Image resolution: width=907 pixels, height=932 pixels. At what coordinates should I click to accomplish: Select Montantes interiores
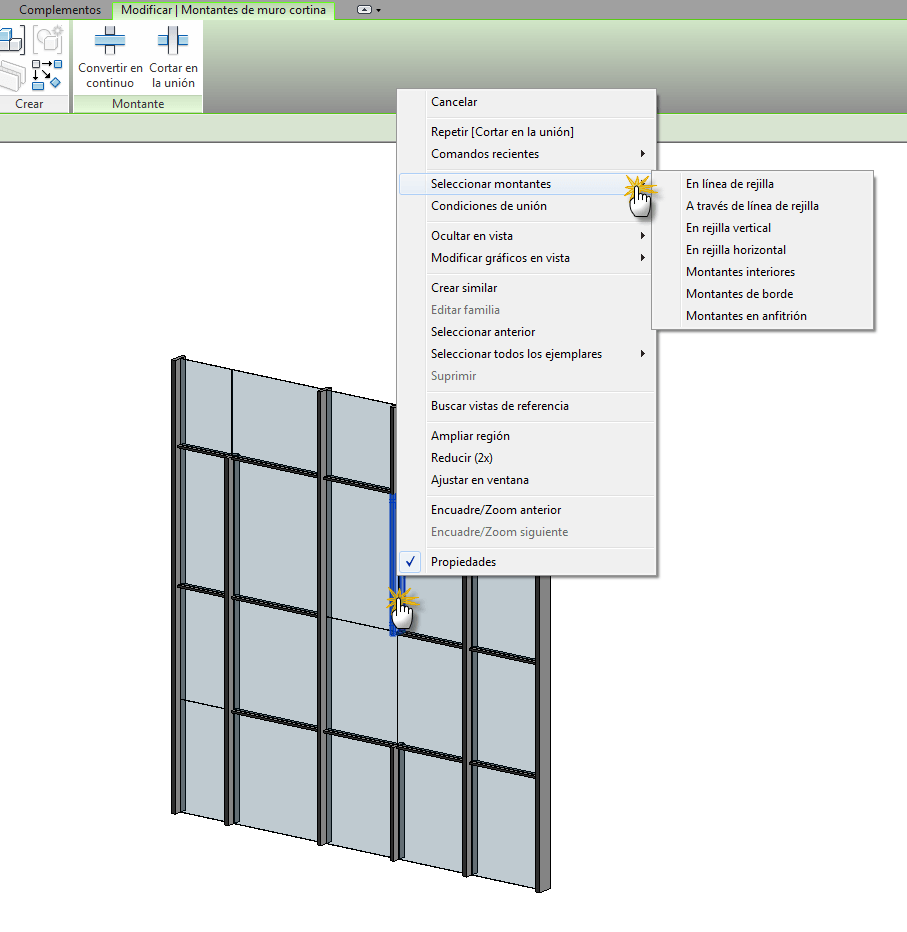[763, 272]
